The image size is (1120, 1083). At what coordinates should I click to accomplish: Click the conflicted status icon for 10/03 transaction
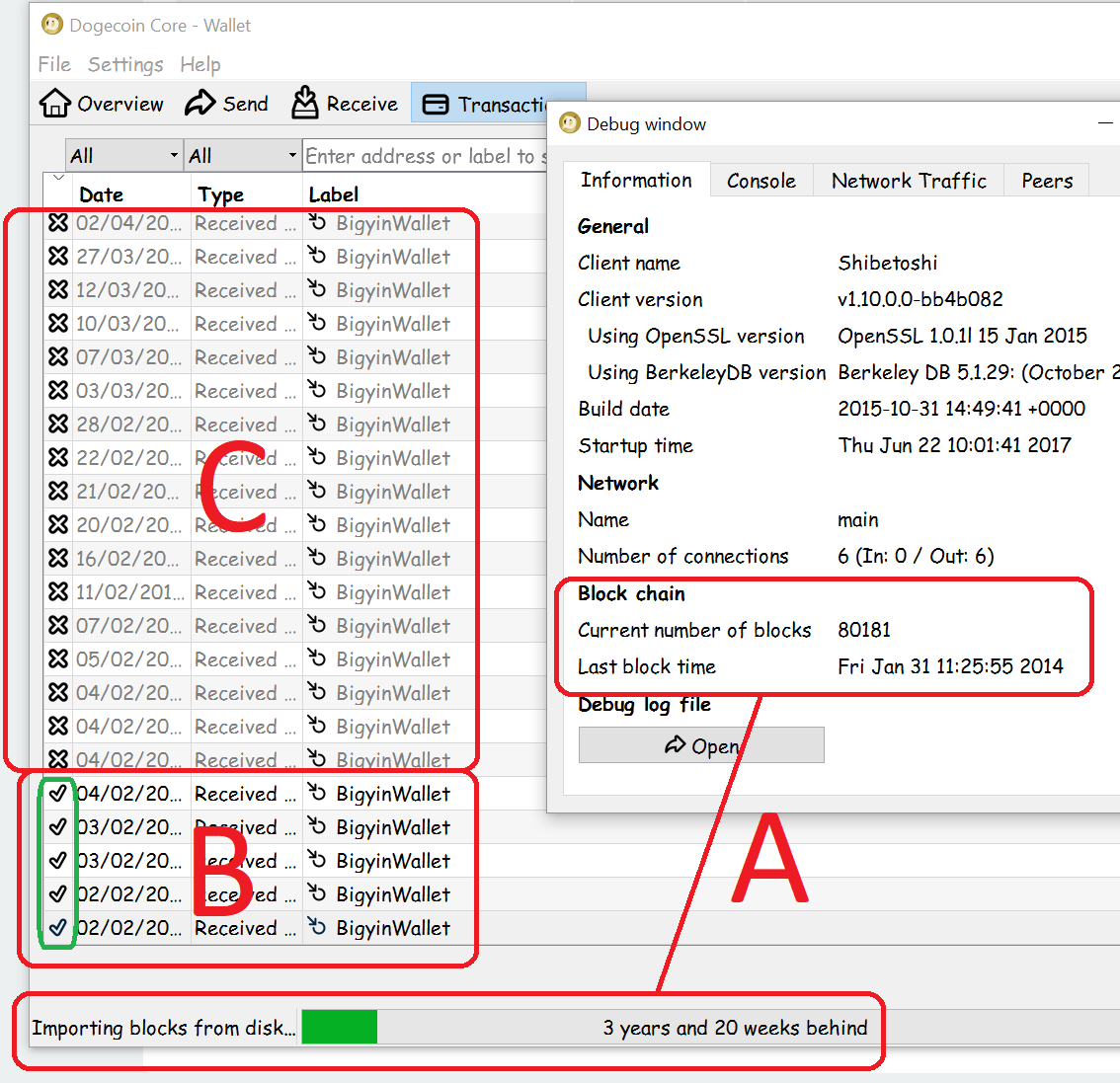point(58,324)
